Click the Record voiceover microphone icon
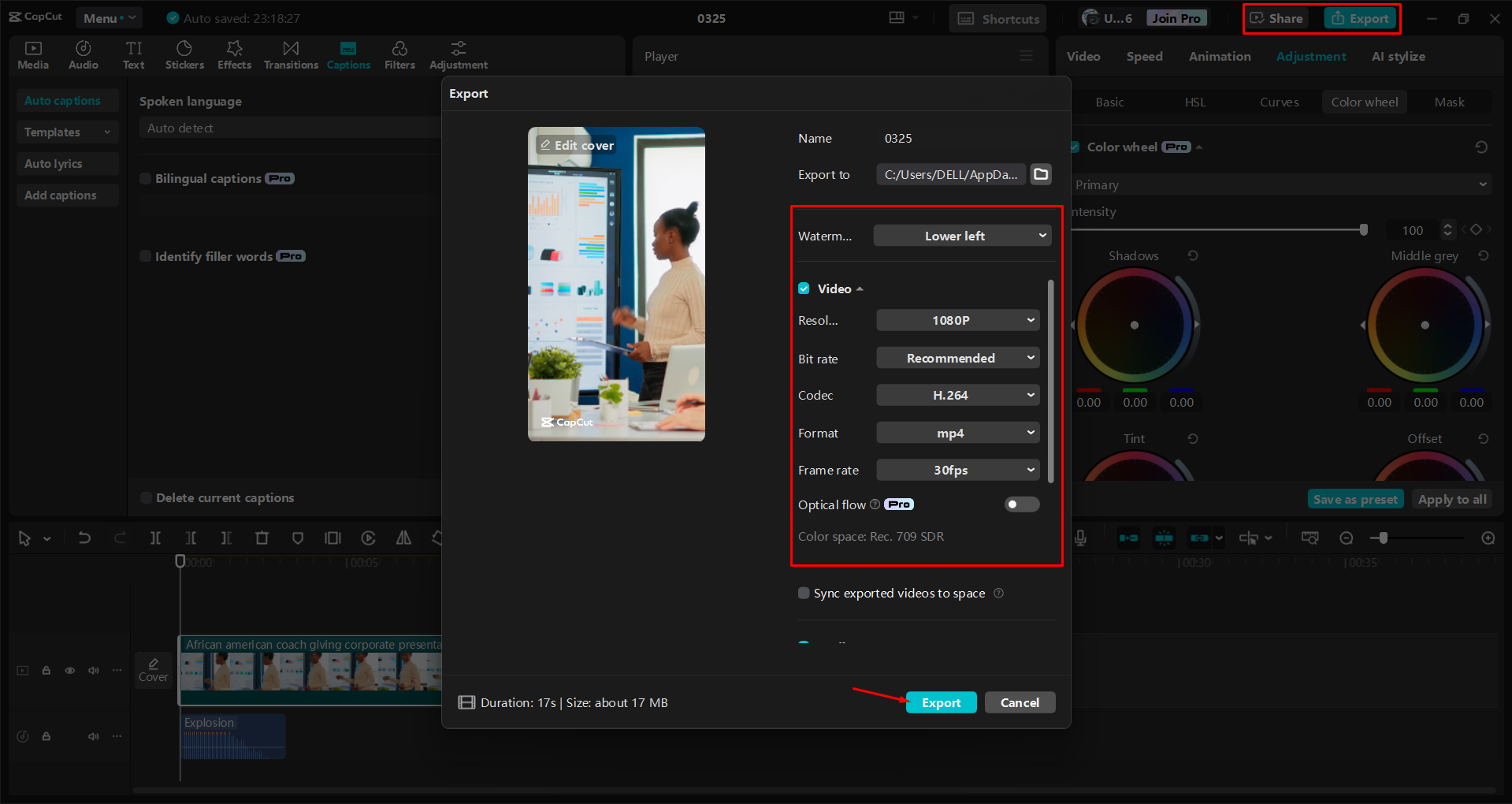The image size is (1512, 804). 1079,538
